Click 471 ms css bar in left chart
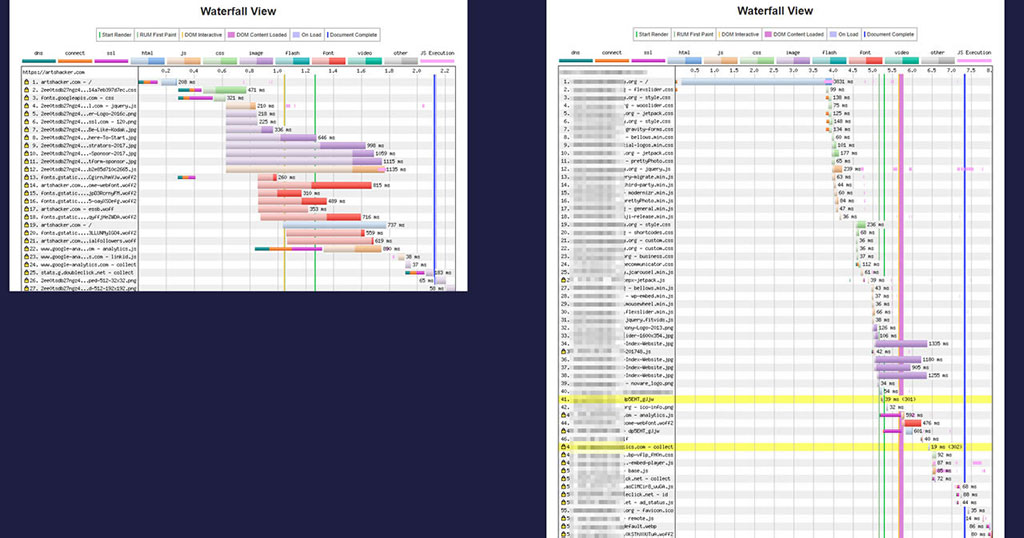The height and width of the screenshot is (538, 1024). click(x=224, y=90)
